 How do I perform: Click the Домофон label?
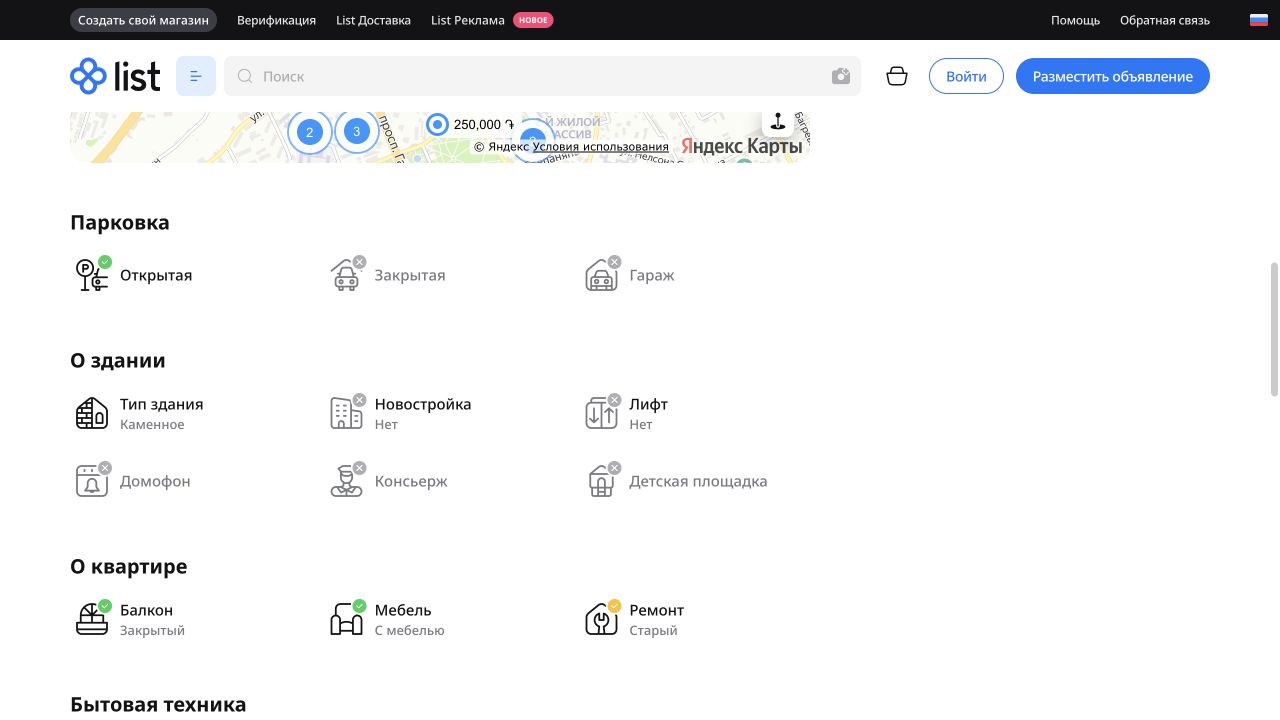[155, 481]
